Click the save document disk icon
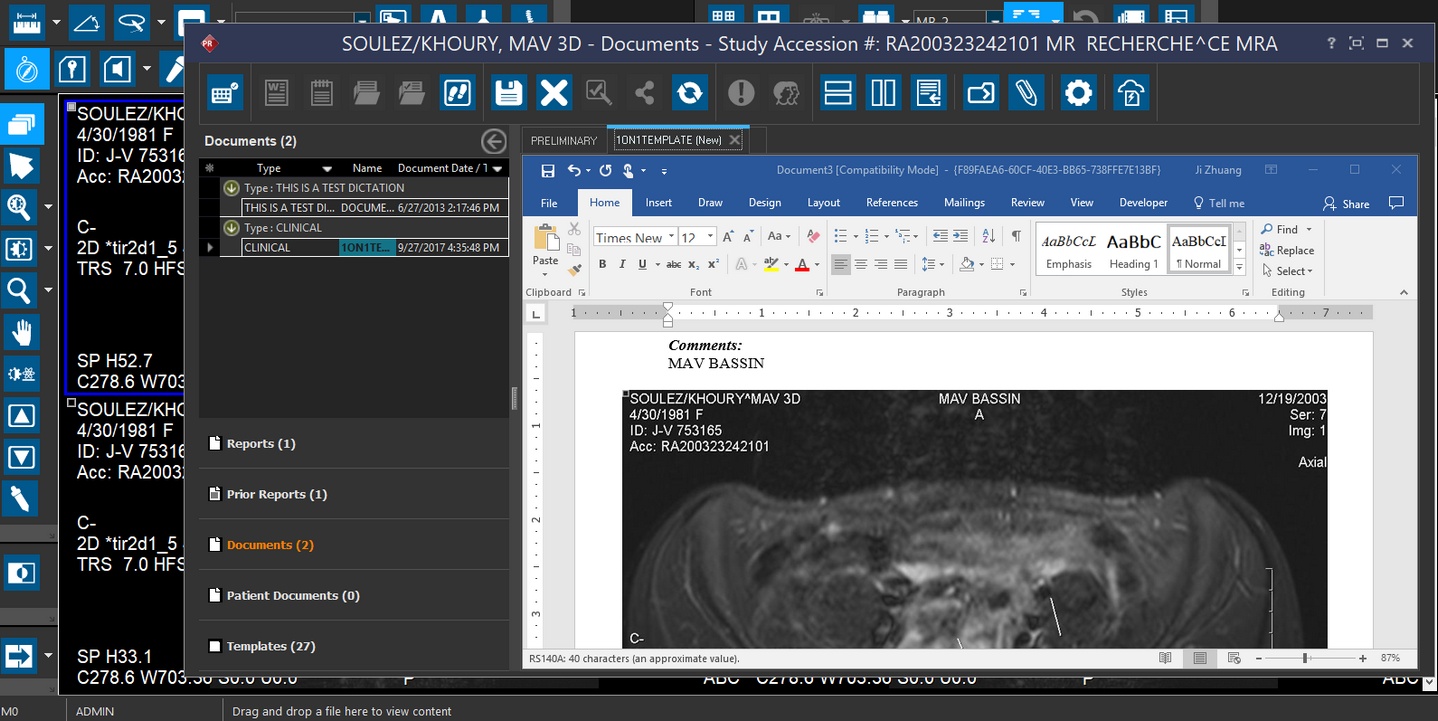1438x721 pixels. [509, 93]
